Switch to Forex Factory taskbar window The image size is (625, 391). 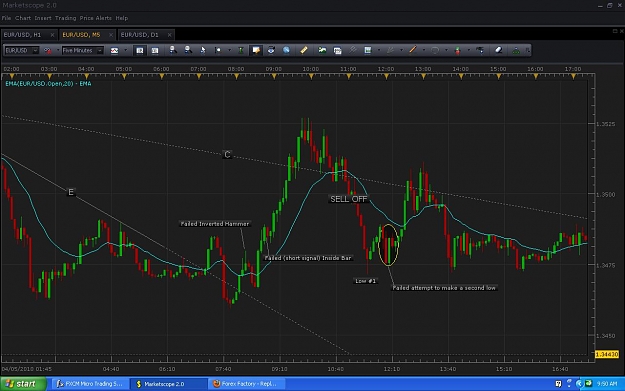pos(247,384)
